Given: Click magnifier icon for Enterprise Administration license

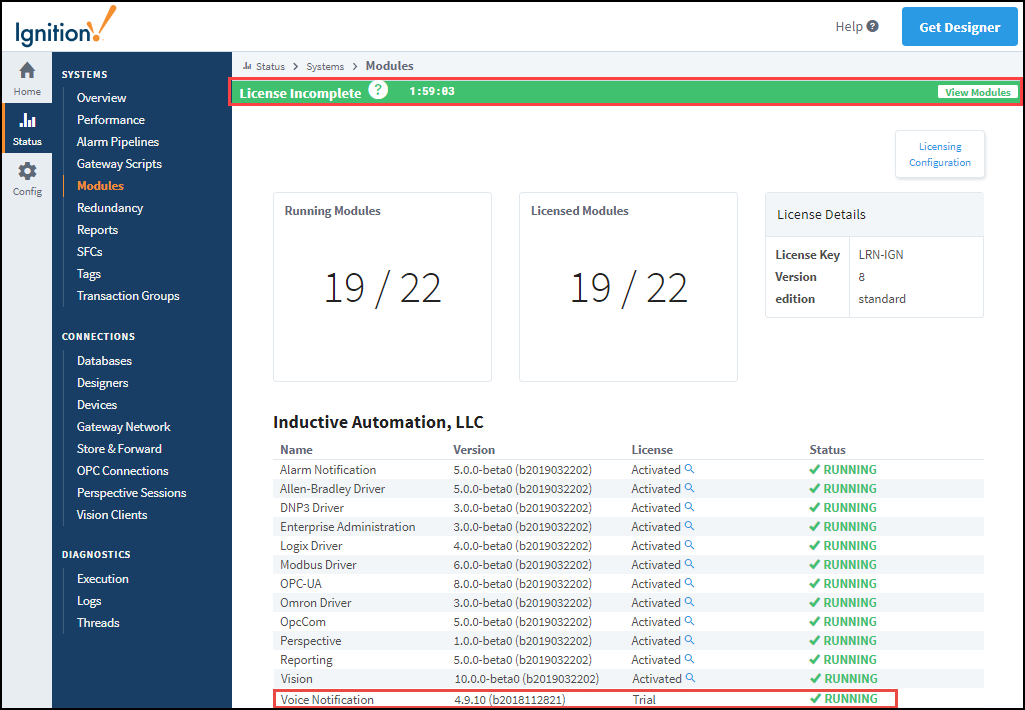Looking at the screenshot, I should (x=689, y=526).
